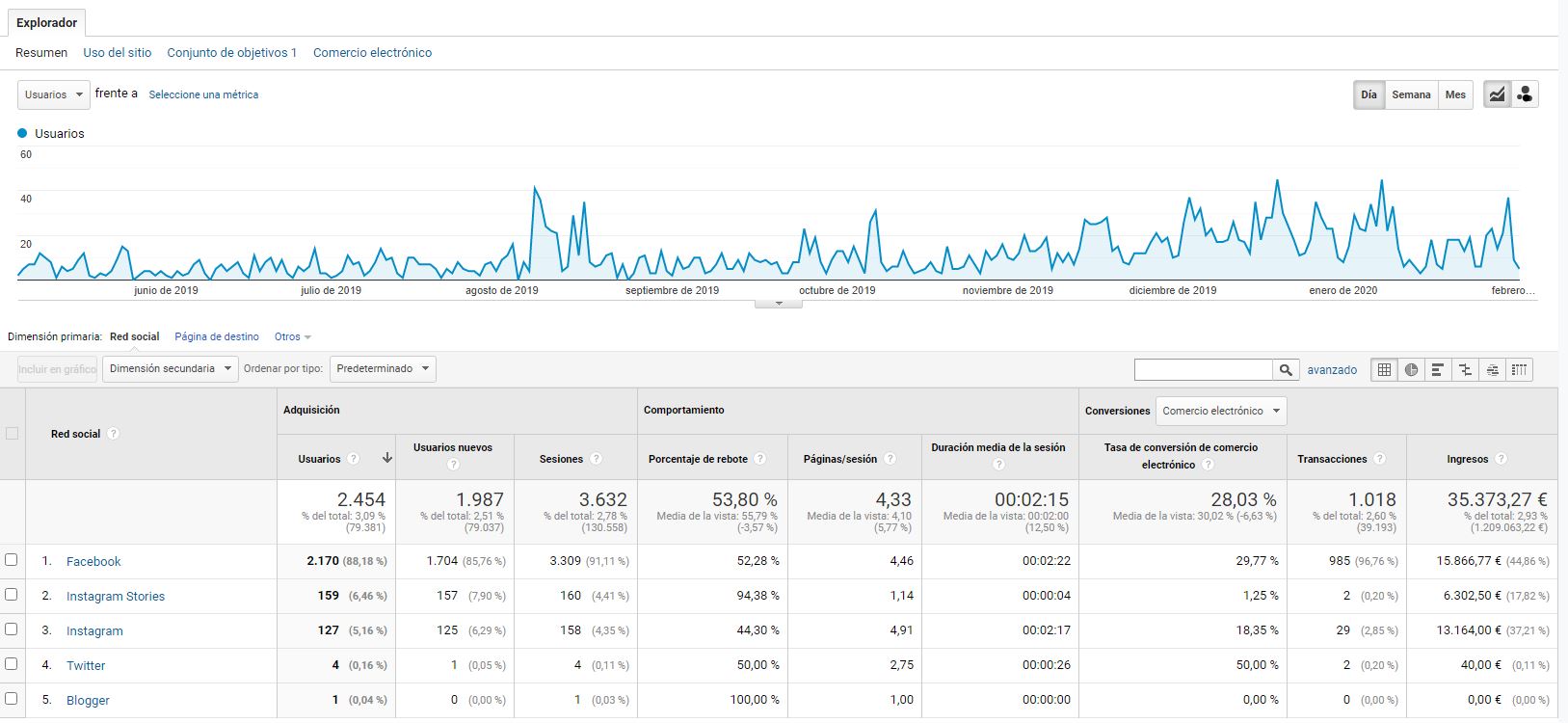The height and width of the screenshot is (723, 1568).
Task: Open help for Transacciones column
Action: (x=1380, y=459)
